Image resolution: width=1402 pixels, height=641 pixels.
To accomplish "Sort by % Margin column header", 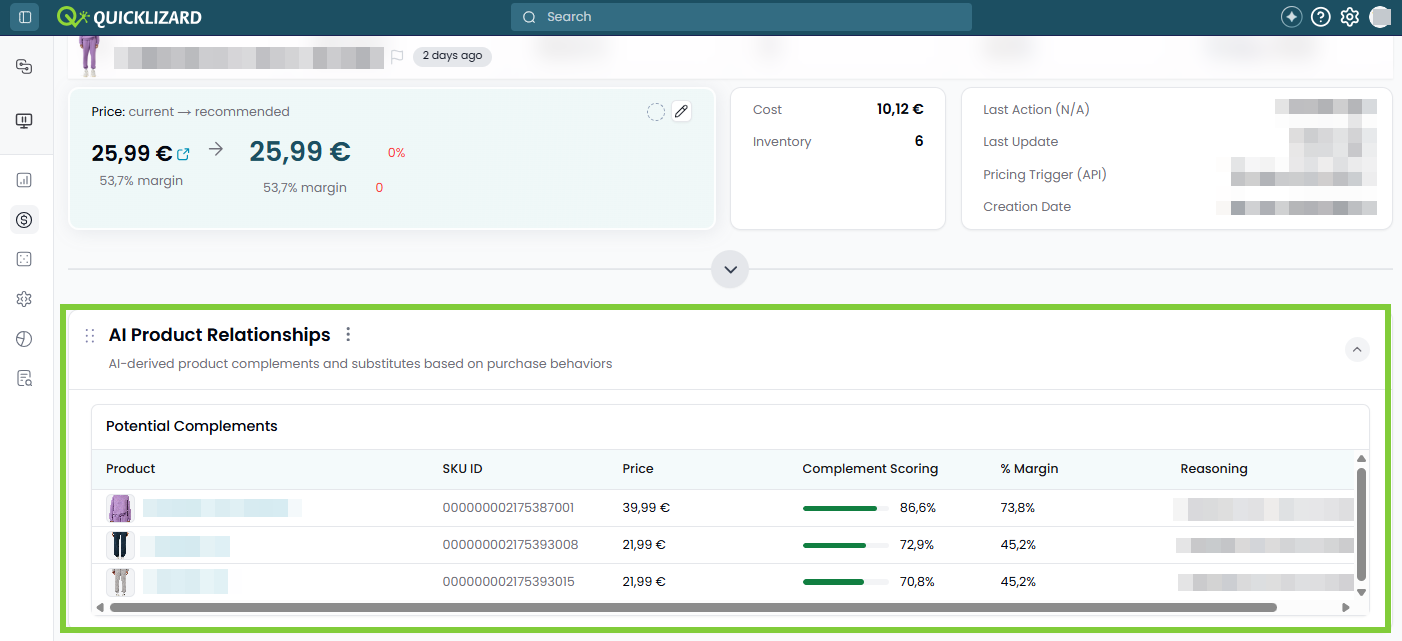I will click(x=1029, y=469).
